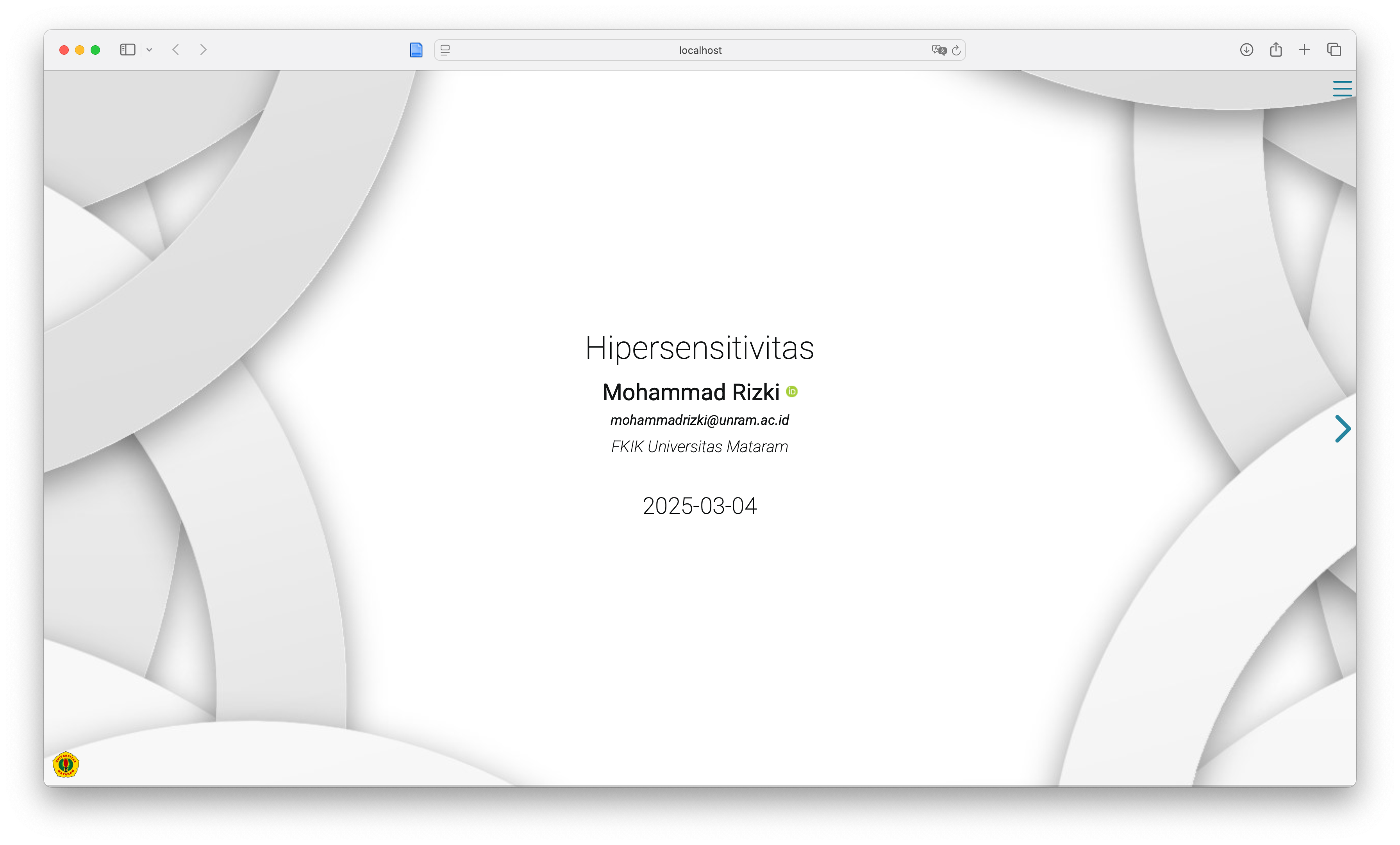The image size is (1400, 845).
Task: Toggle the Safari sidebar
Action: click(128, 50)
